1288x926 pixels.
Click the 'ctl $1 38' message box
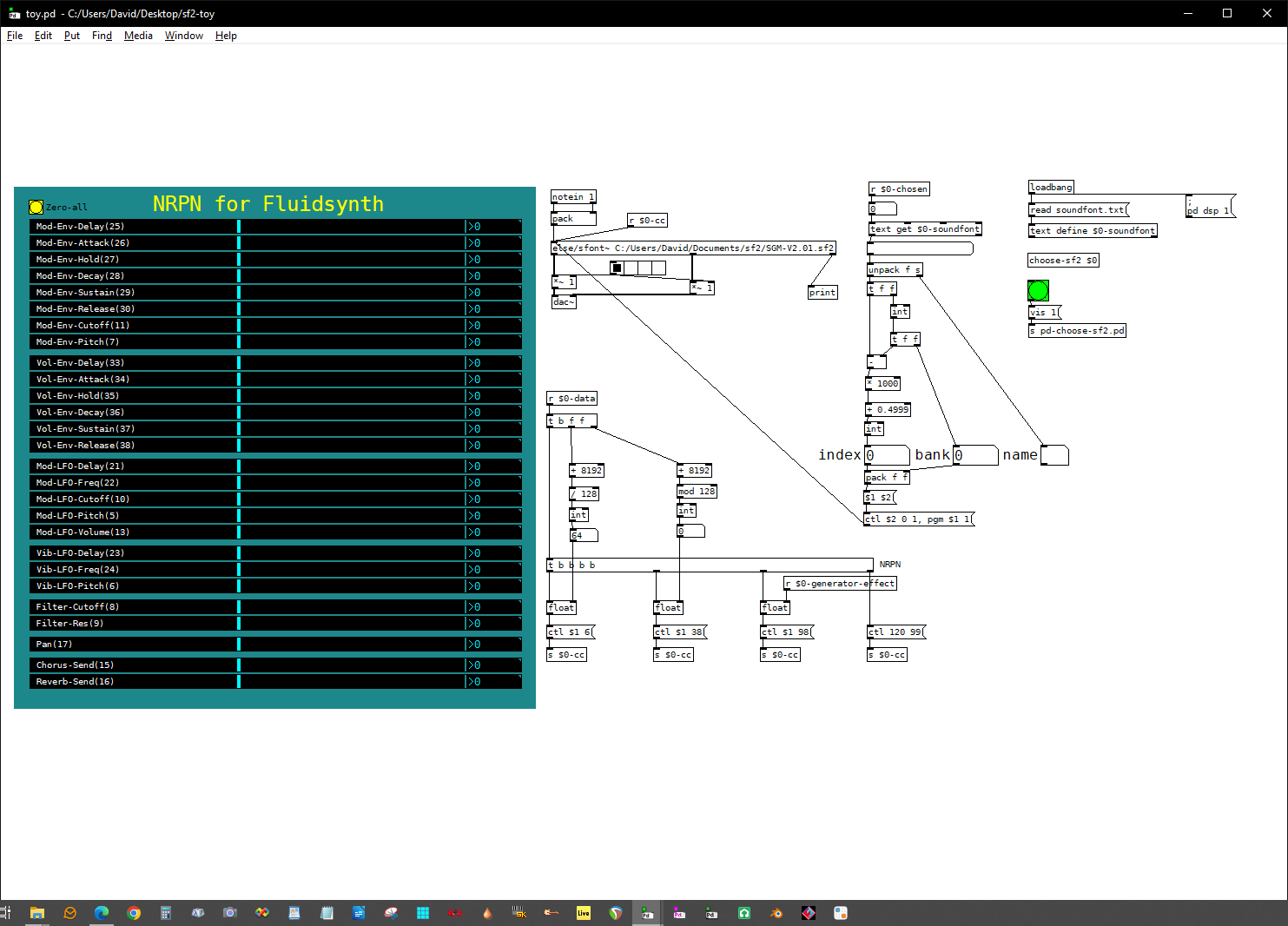(680, 632)
